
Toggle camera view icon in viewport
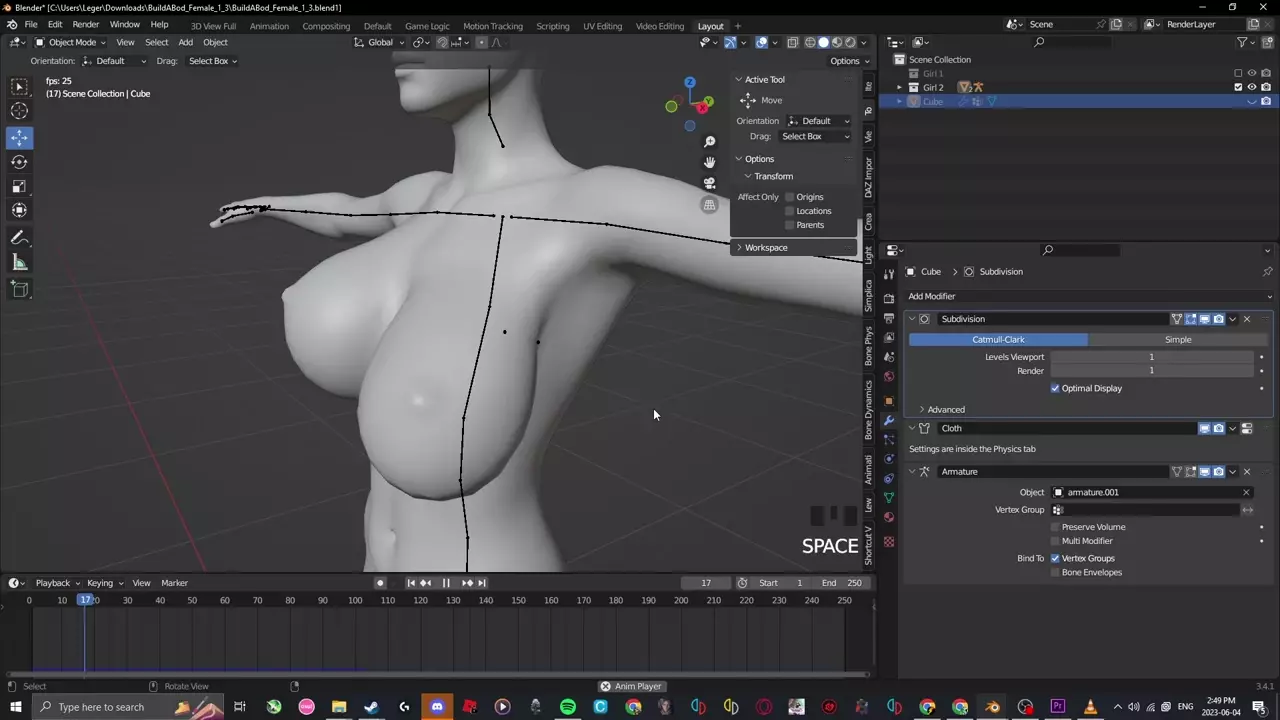[709, 183]
